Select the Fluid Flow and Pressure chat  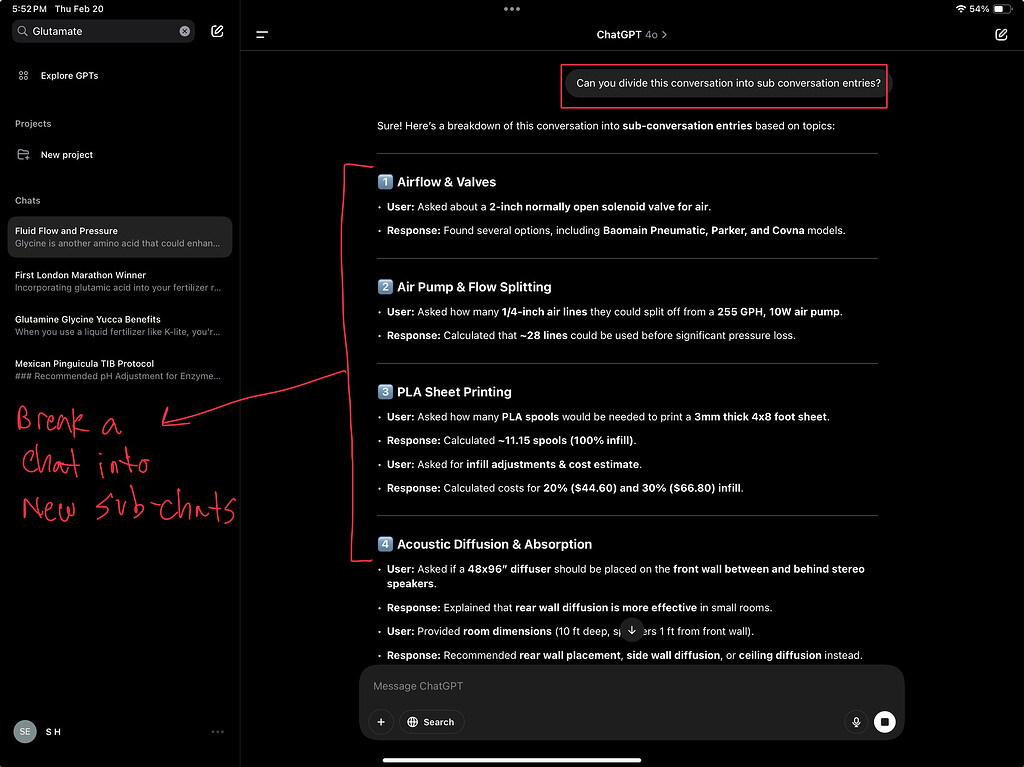[120, 236]
